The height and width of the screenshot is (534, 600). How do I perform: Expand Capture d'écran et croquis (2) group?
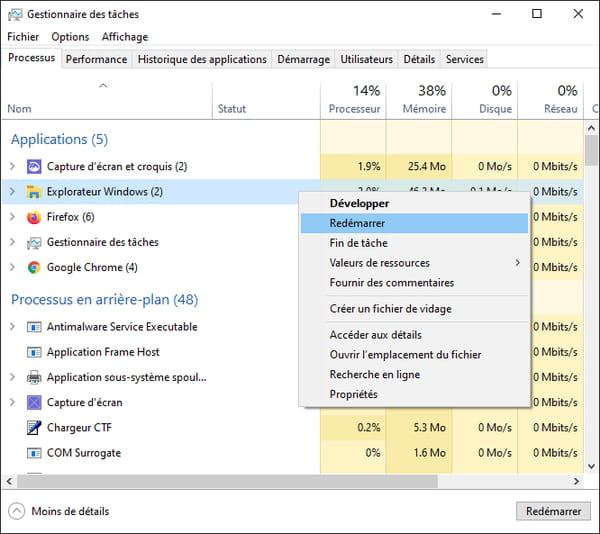12,166
